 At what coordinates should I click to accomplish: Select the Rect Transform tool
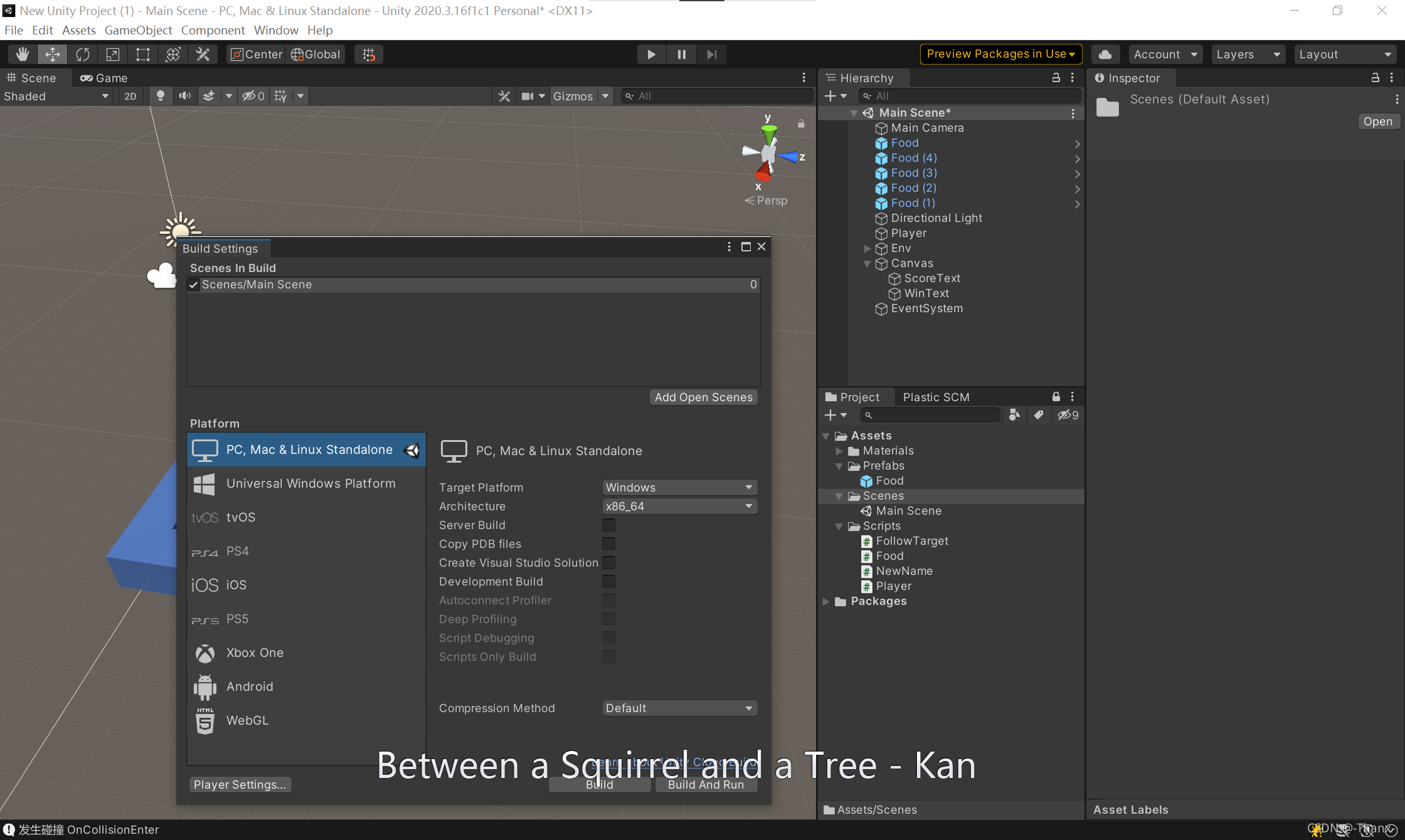tap(142, 55)
